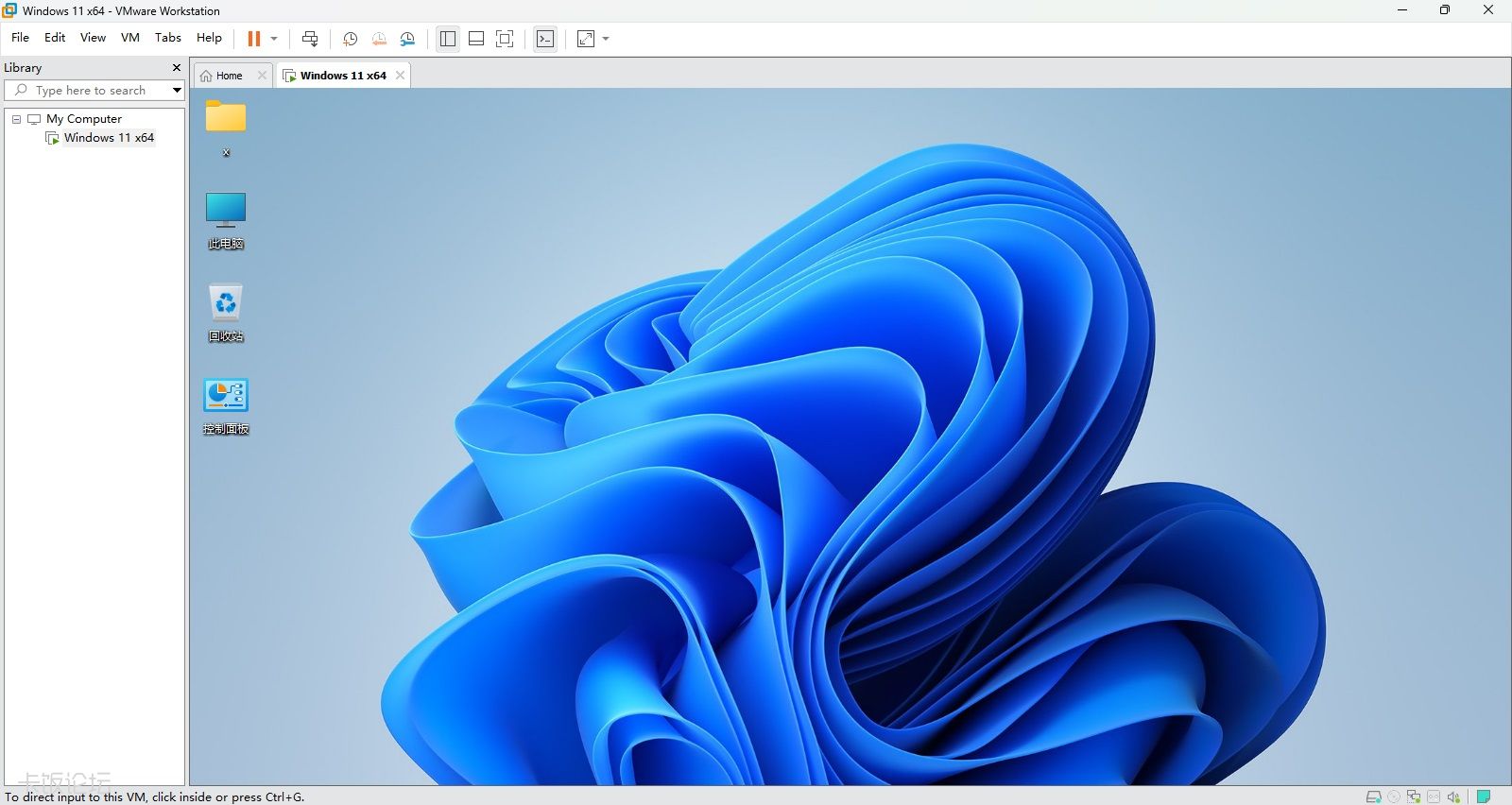
Task: Click the sound card status icon
Action: (x=1453, y=796)
